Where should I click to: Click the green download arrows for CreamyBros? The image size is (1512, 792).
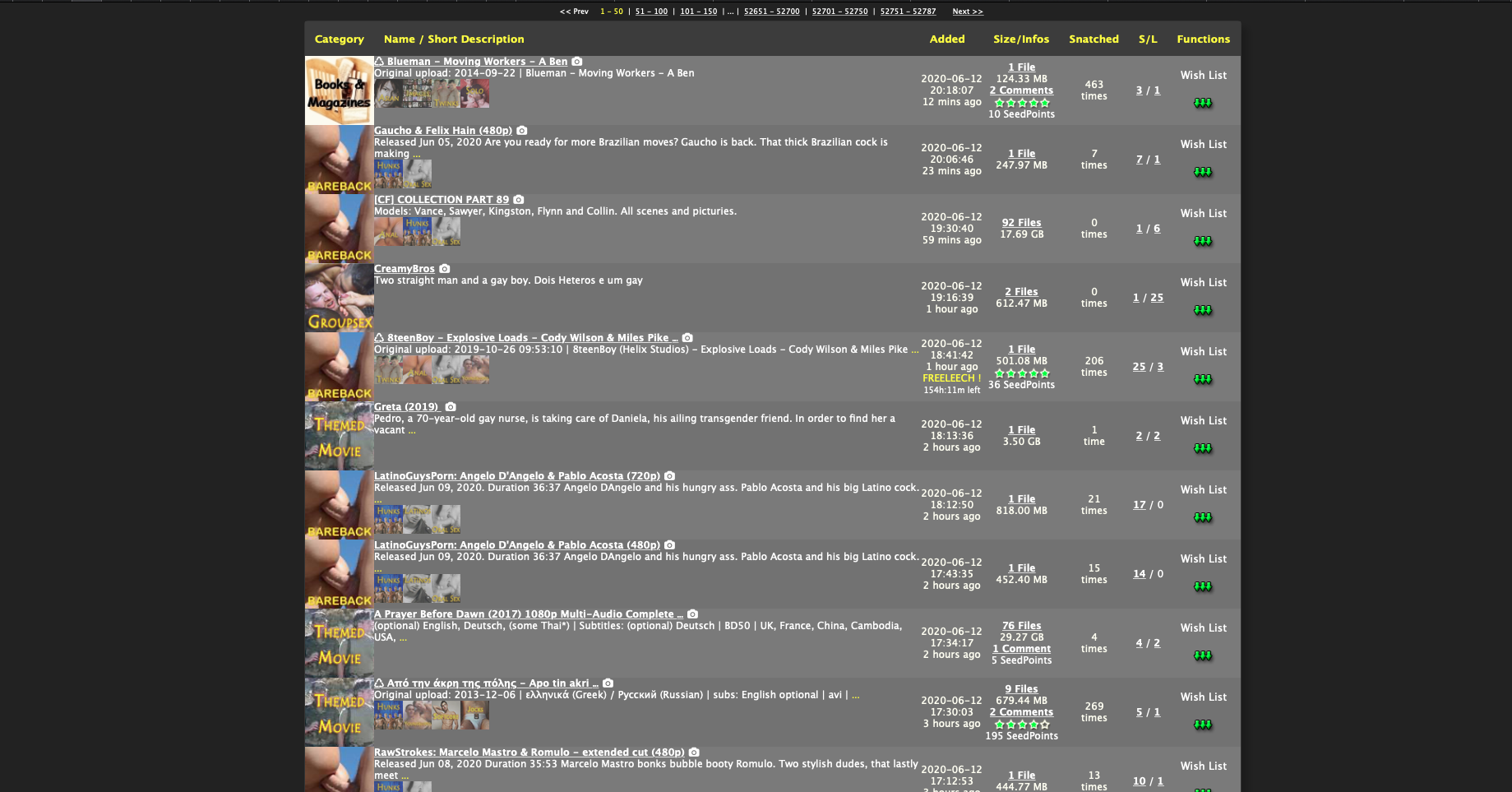coord(1203,310)
